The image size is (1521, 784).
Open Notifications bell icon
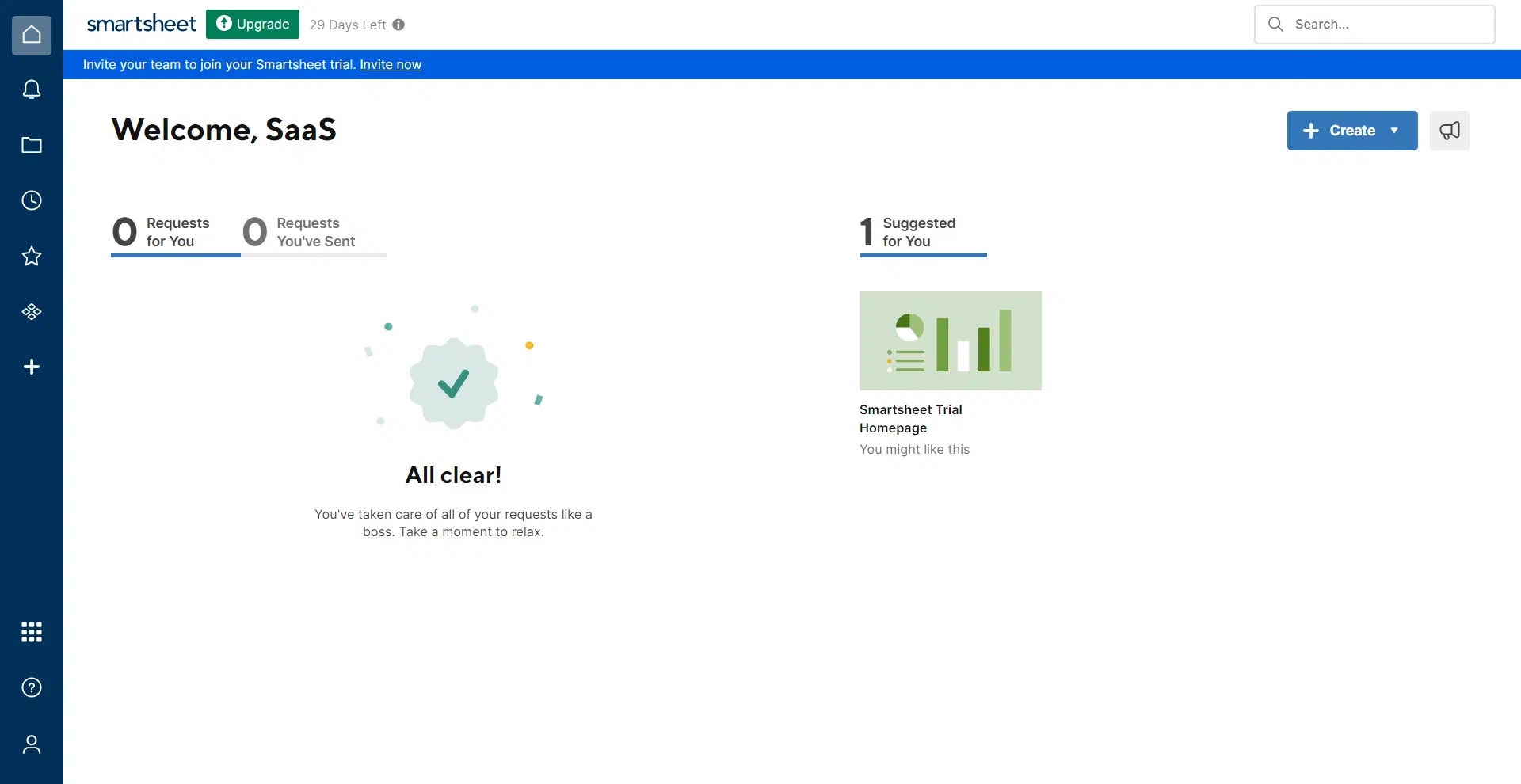click(x=32, y=89)
